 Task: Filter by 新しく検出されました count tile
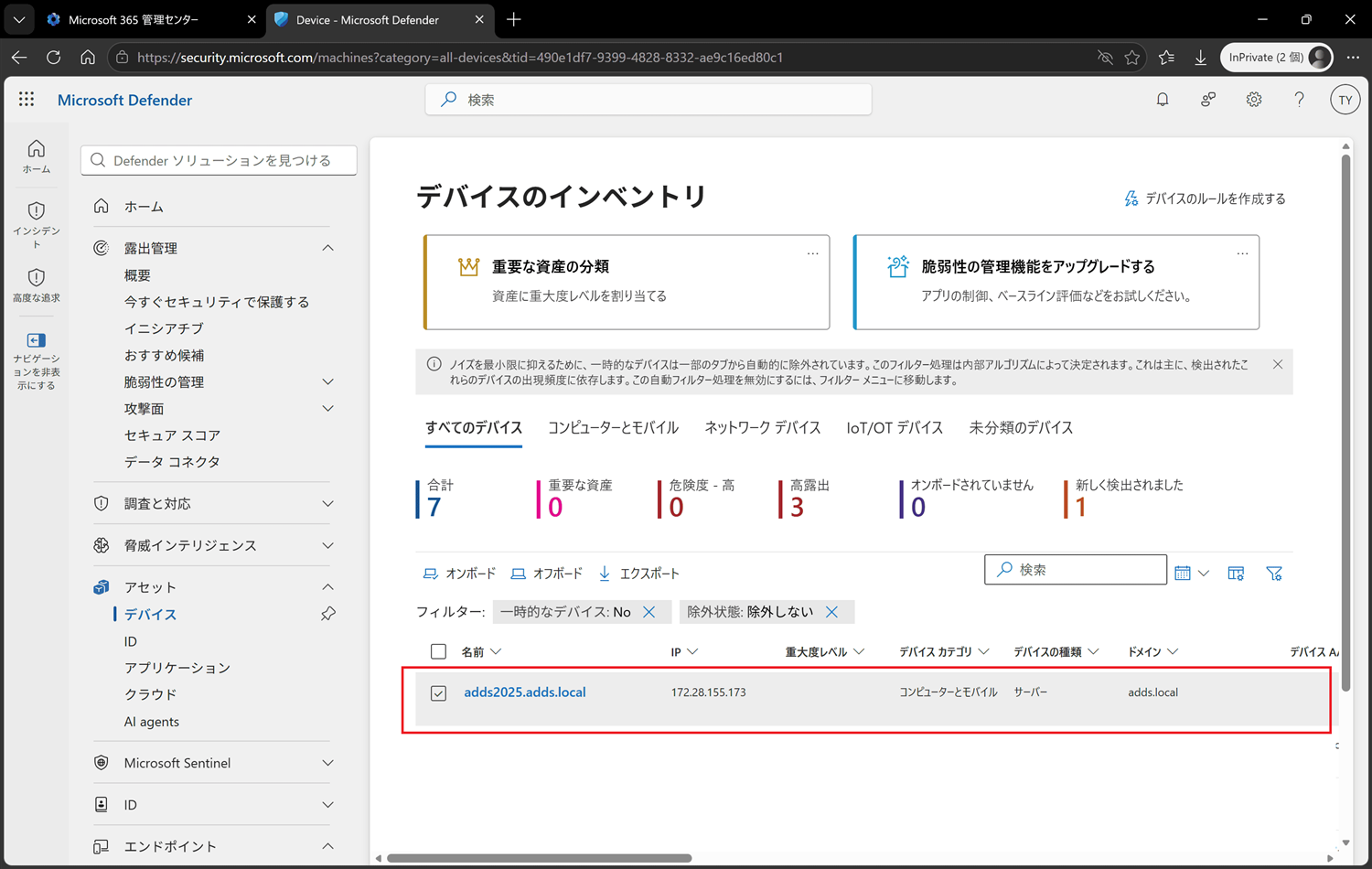pyautogui.click(x=1124, y=499)
